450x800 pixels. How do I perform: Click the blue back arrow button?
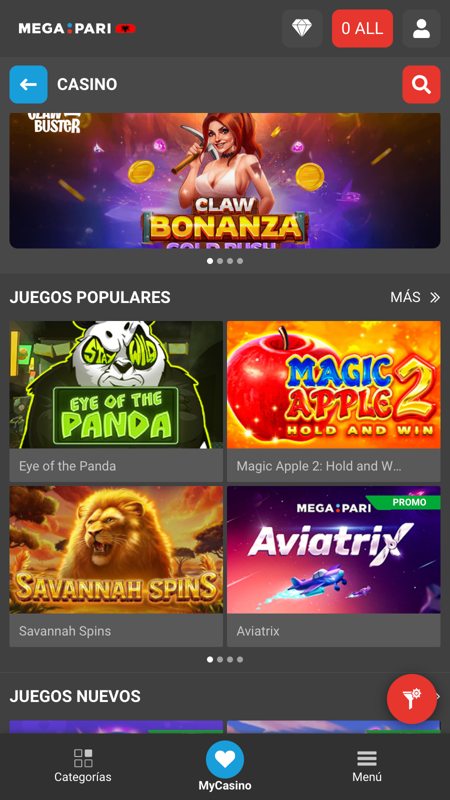tap(29, 84)
